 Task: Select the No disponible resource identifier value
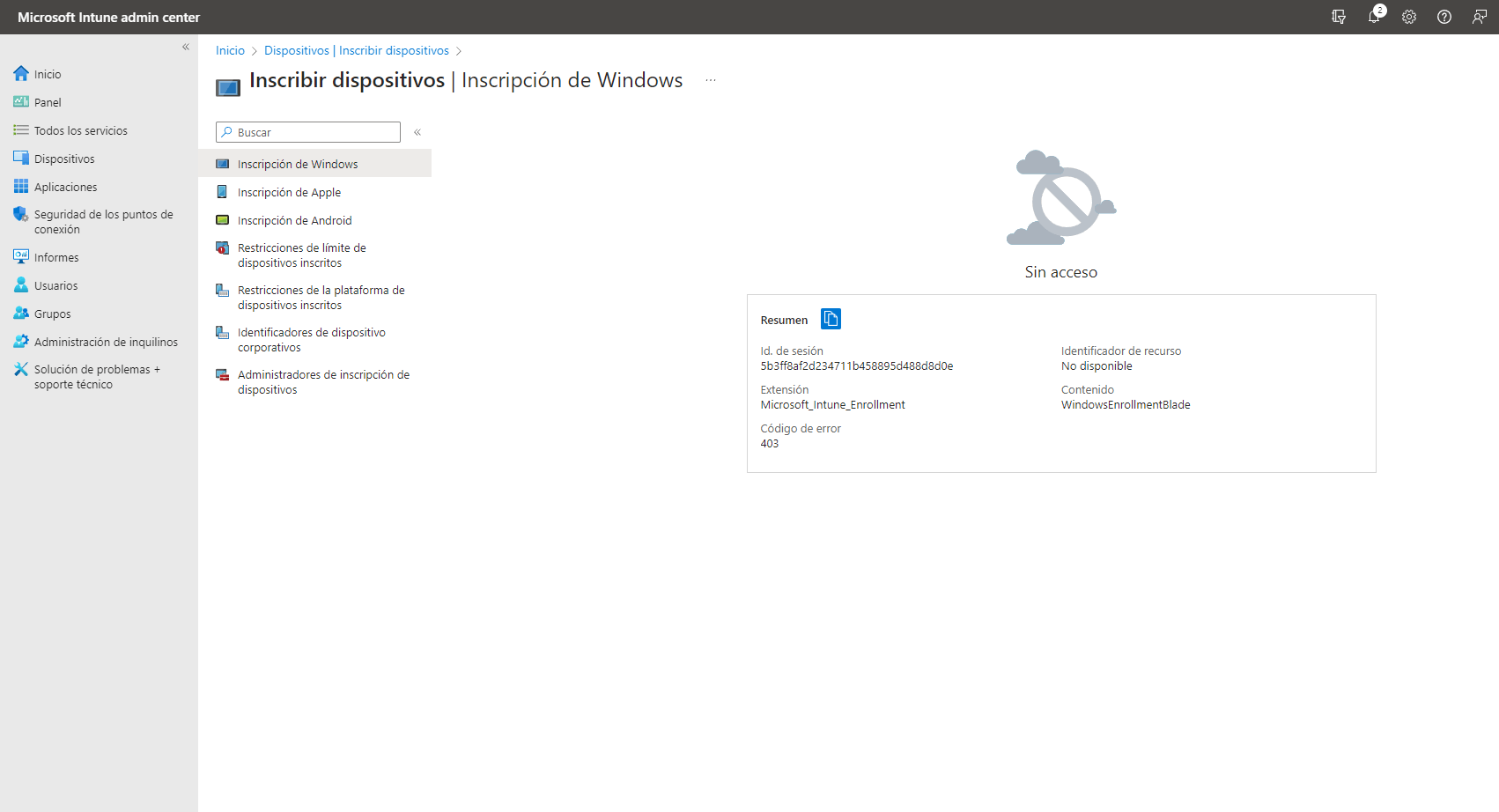pyautogui.click(x=1097, y=366)
